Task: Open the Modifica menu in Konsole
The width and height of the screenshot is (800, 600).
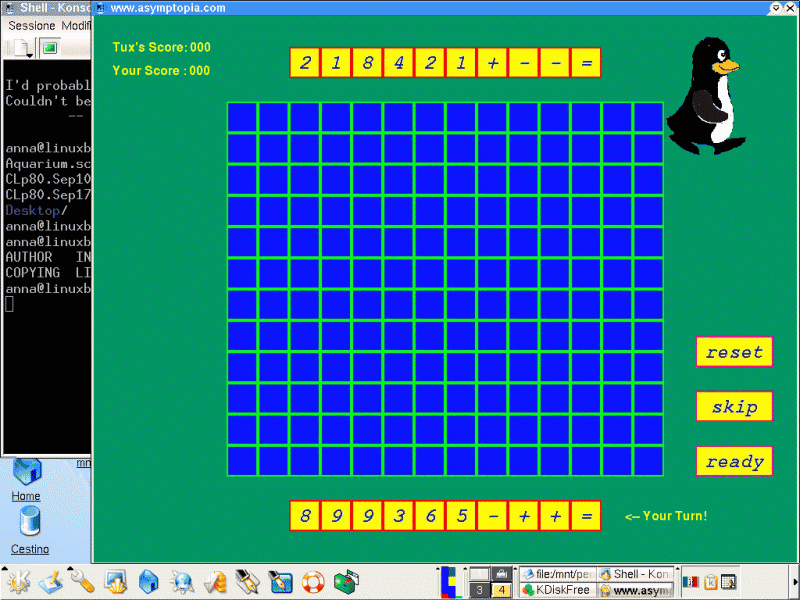Action: tap(76, 26)
